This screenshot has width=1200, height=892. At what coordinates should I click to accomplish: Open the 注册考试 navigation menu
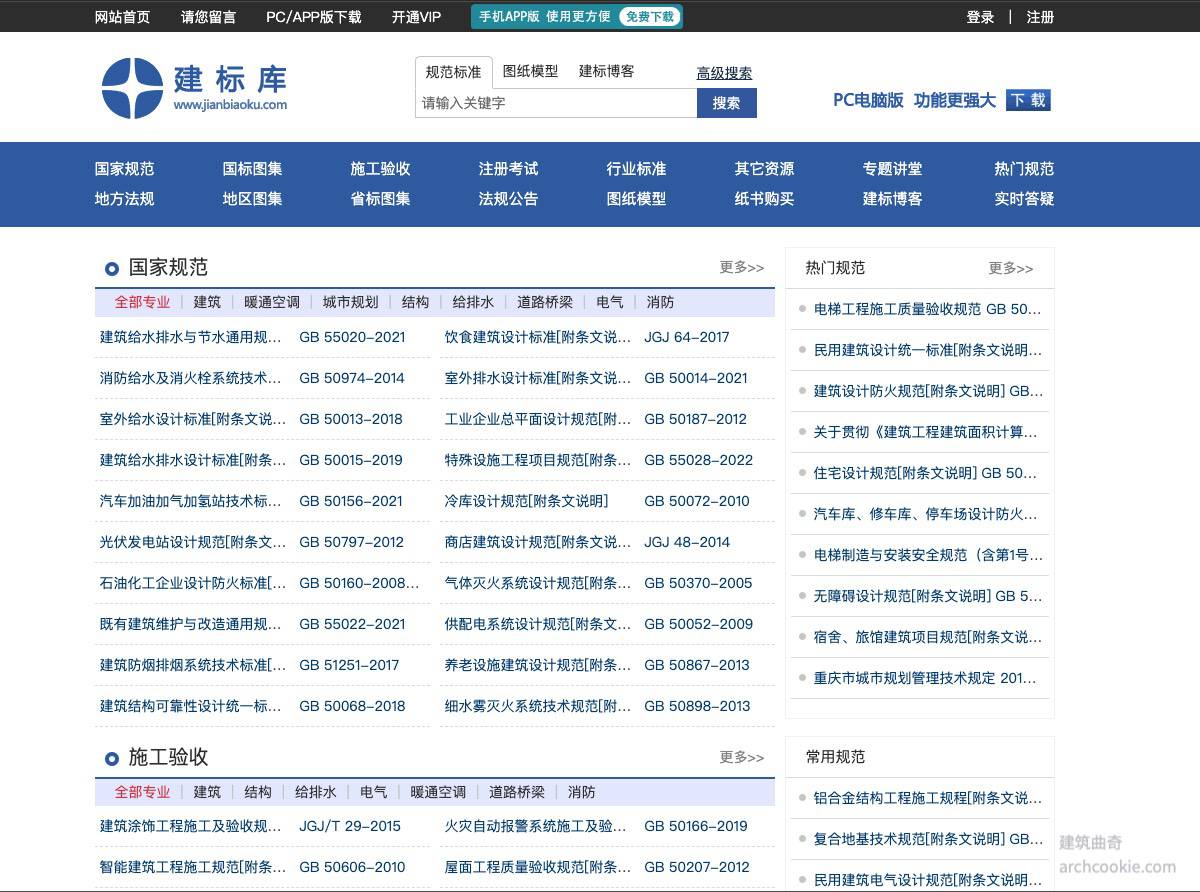[x=510, y=169]
